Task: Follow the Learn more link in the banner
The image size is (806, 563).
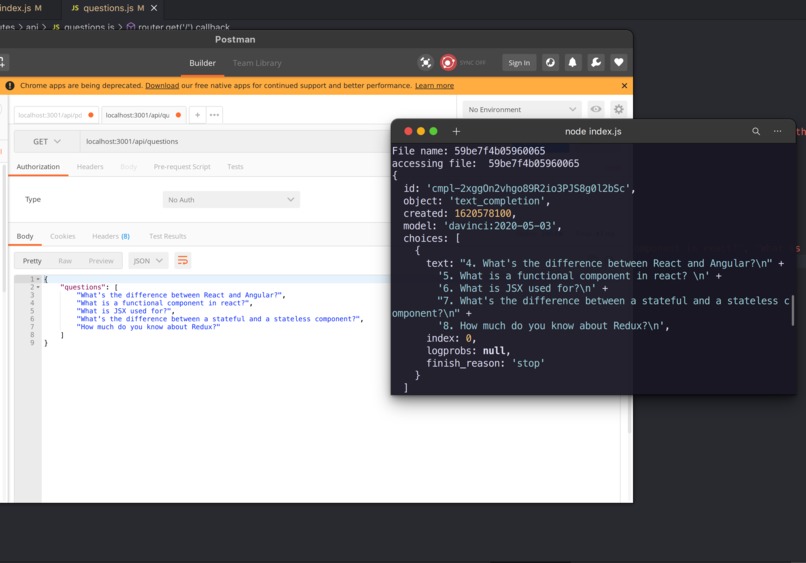Action: click(x=434, y=86)
